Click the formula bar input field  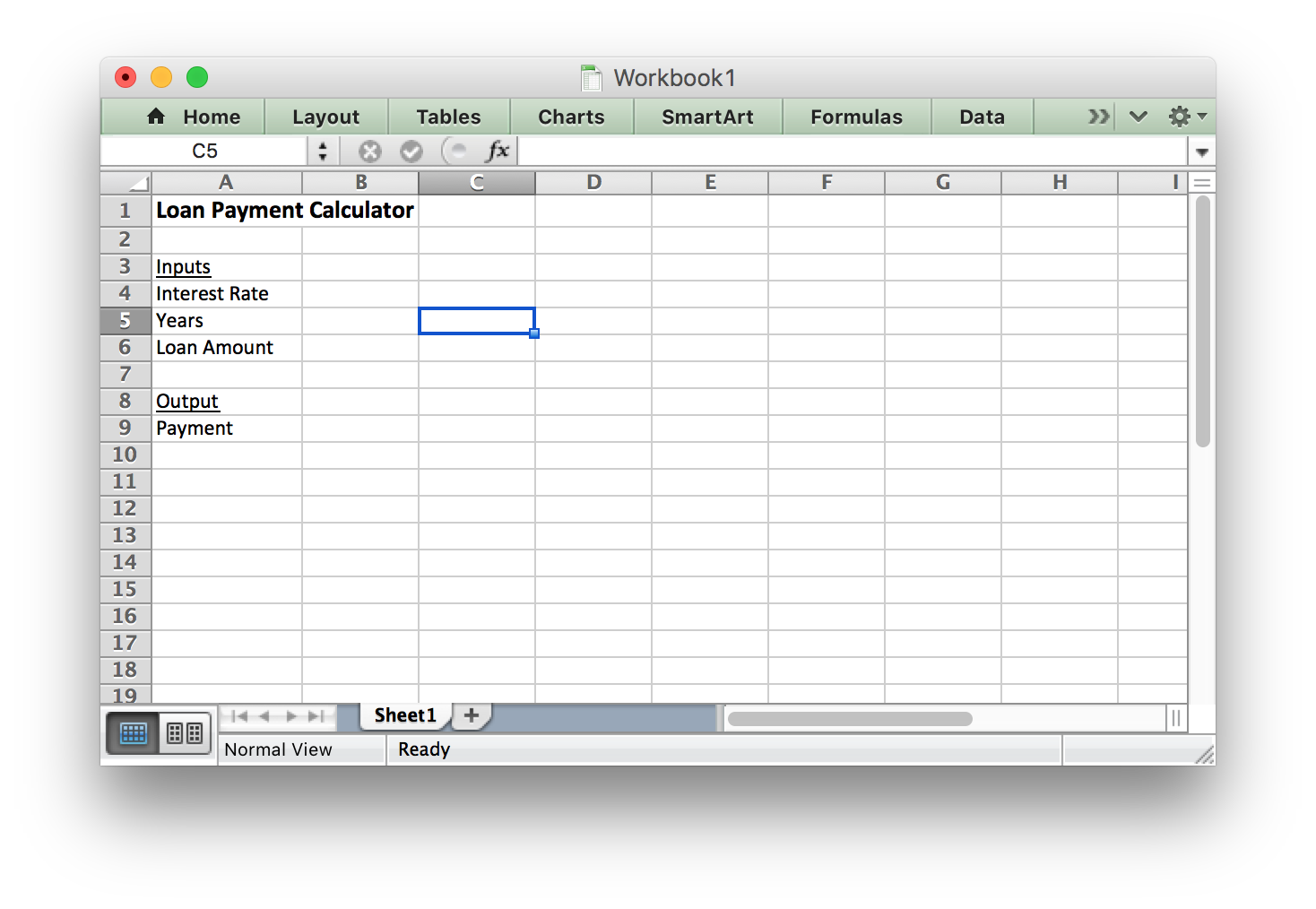pos(852,151)
